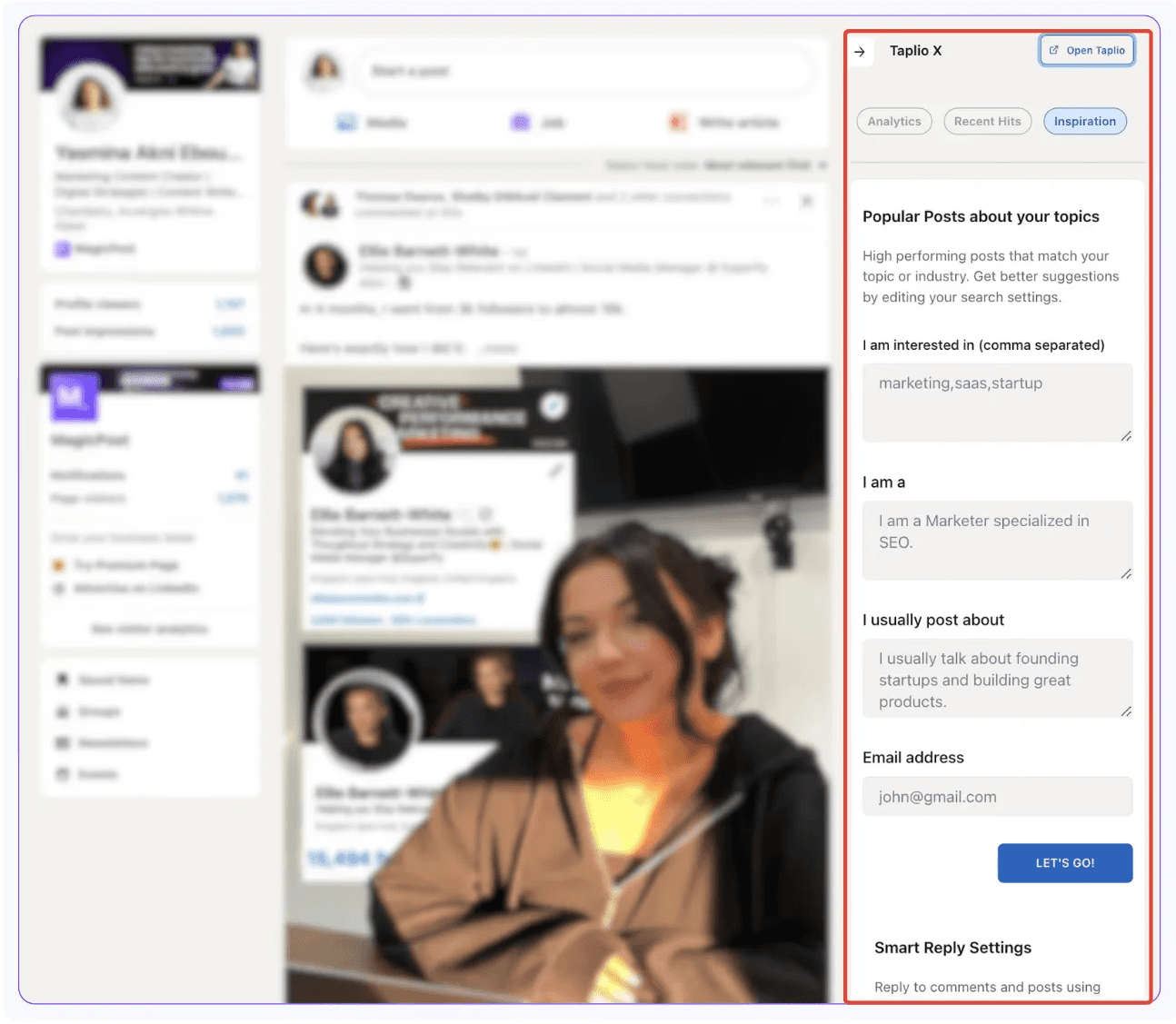Screen dimensions: 1176x1024
Task: Open the post author's round avatar in the feed
Action: [x=325, y=266]
